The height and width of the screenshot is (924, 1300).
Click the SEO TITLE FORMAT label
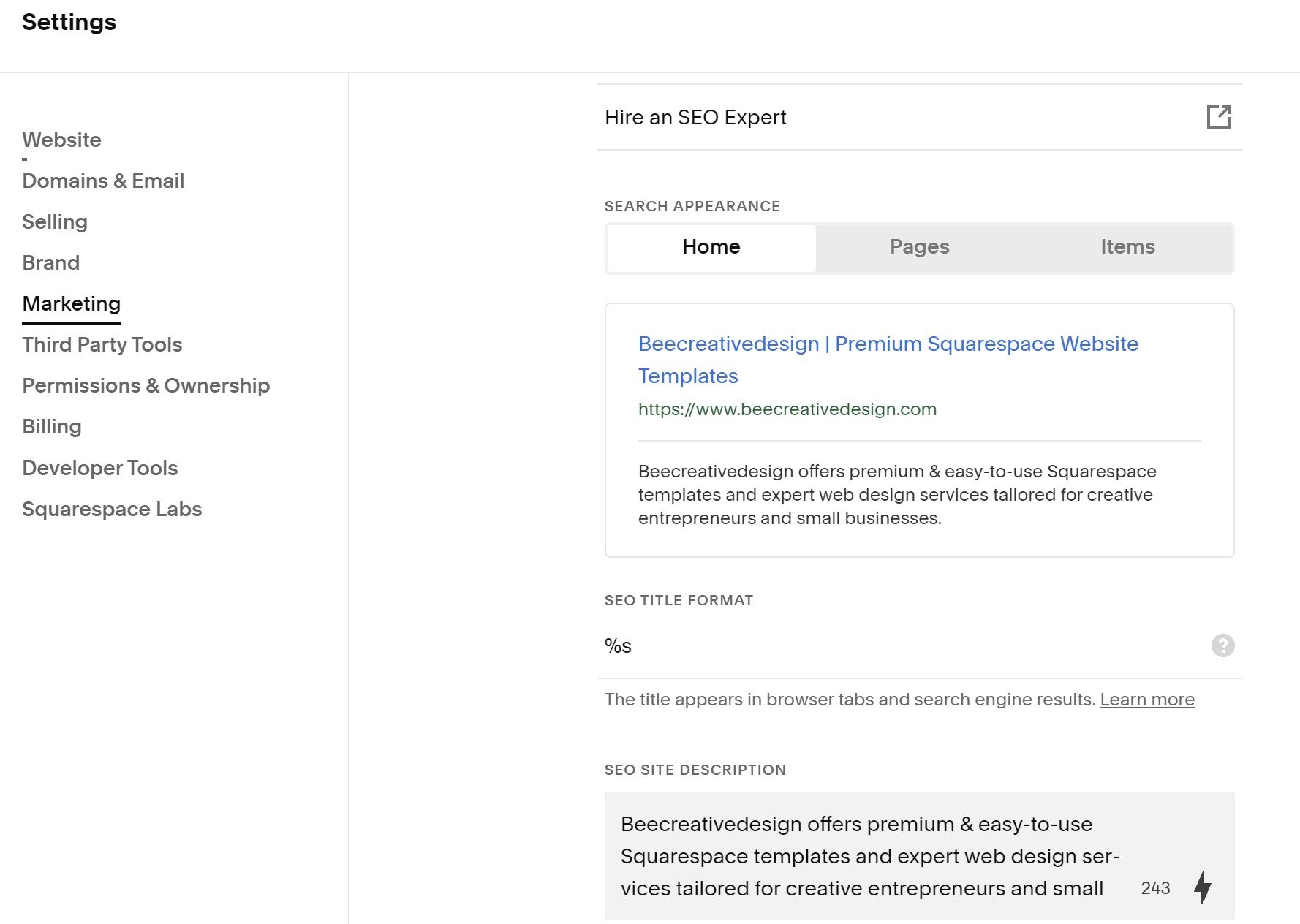pyautogui.click(x=679, y=600)
